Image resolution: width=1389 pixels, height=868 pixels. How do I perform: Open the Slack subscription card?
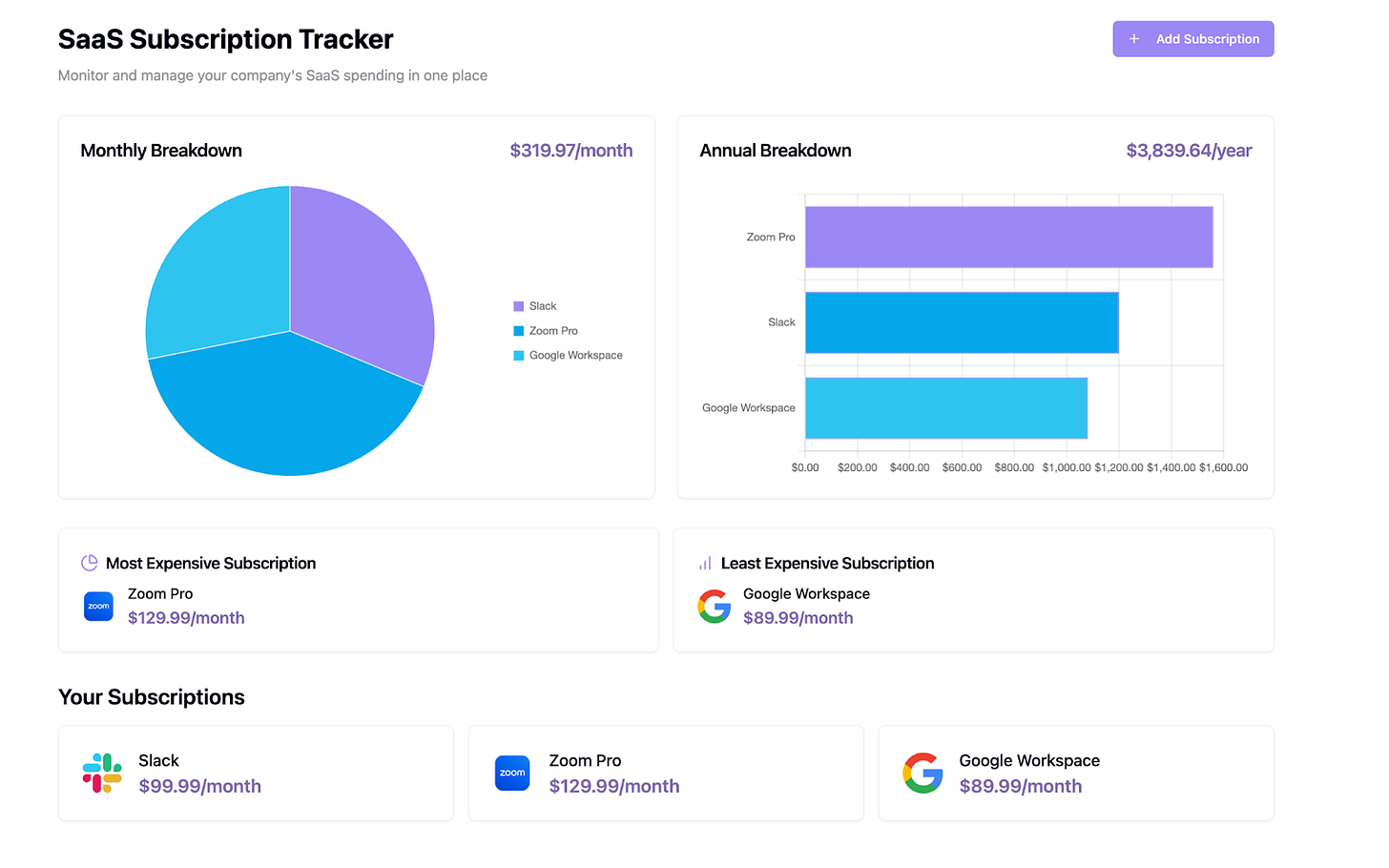tap(256, 774)
